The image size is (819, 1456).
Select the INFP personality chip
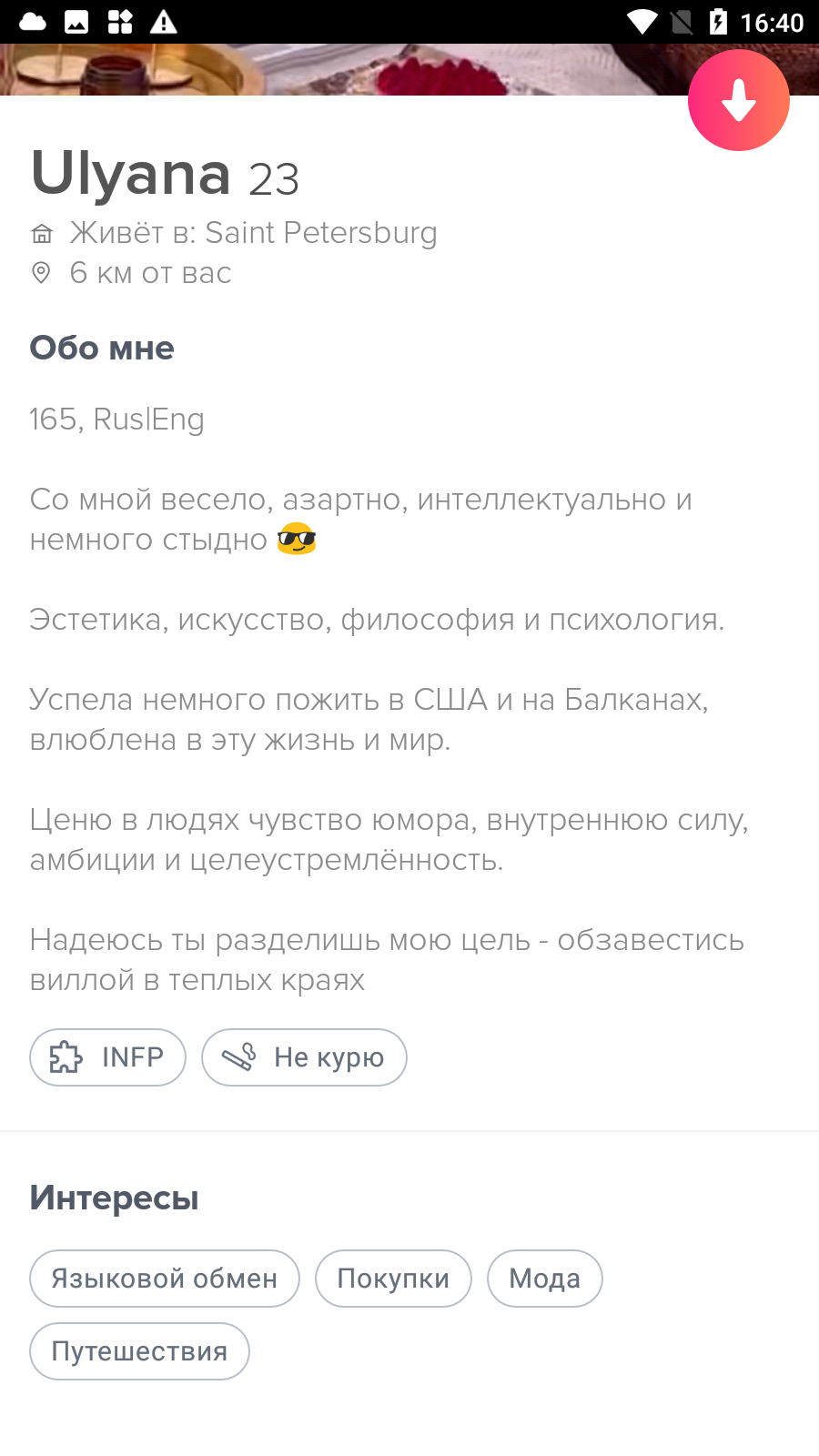coord(107,1057)
